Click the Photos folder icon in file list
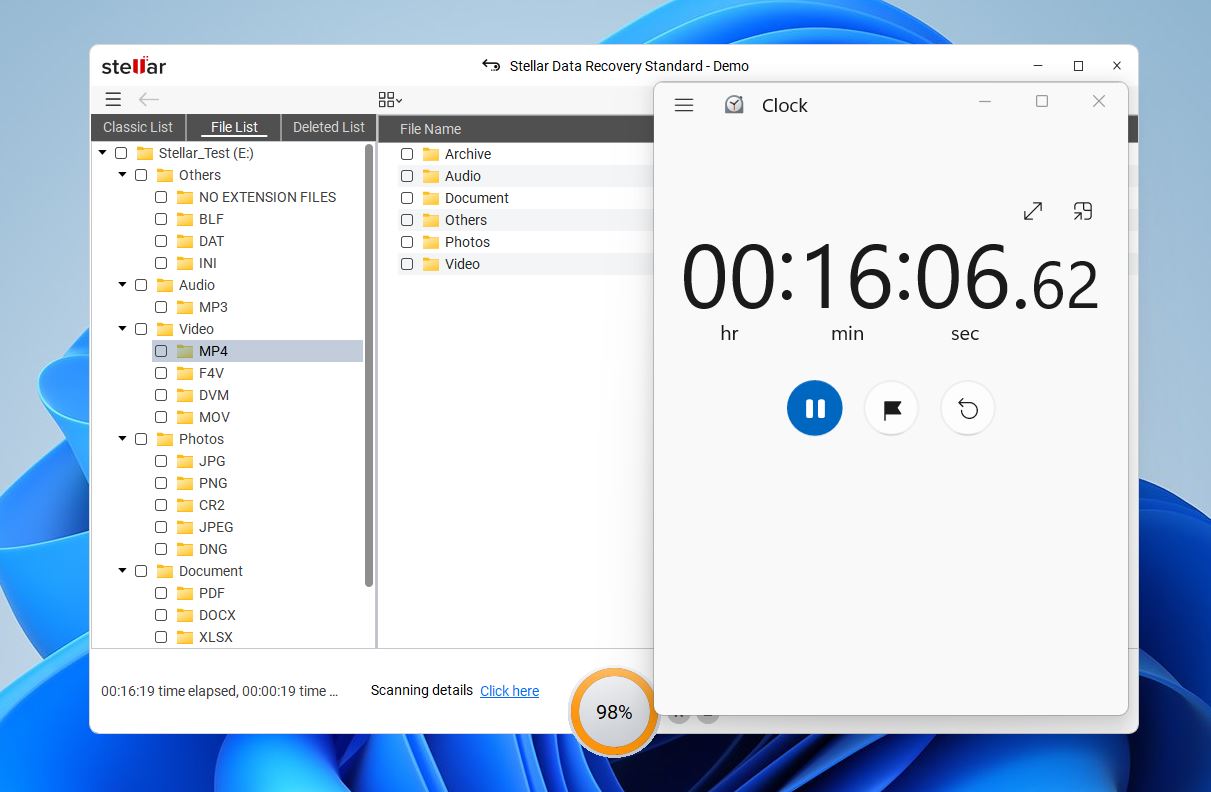The image size is (1211, 792). pyautogui.click(x=431, y=242)
